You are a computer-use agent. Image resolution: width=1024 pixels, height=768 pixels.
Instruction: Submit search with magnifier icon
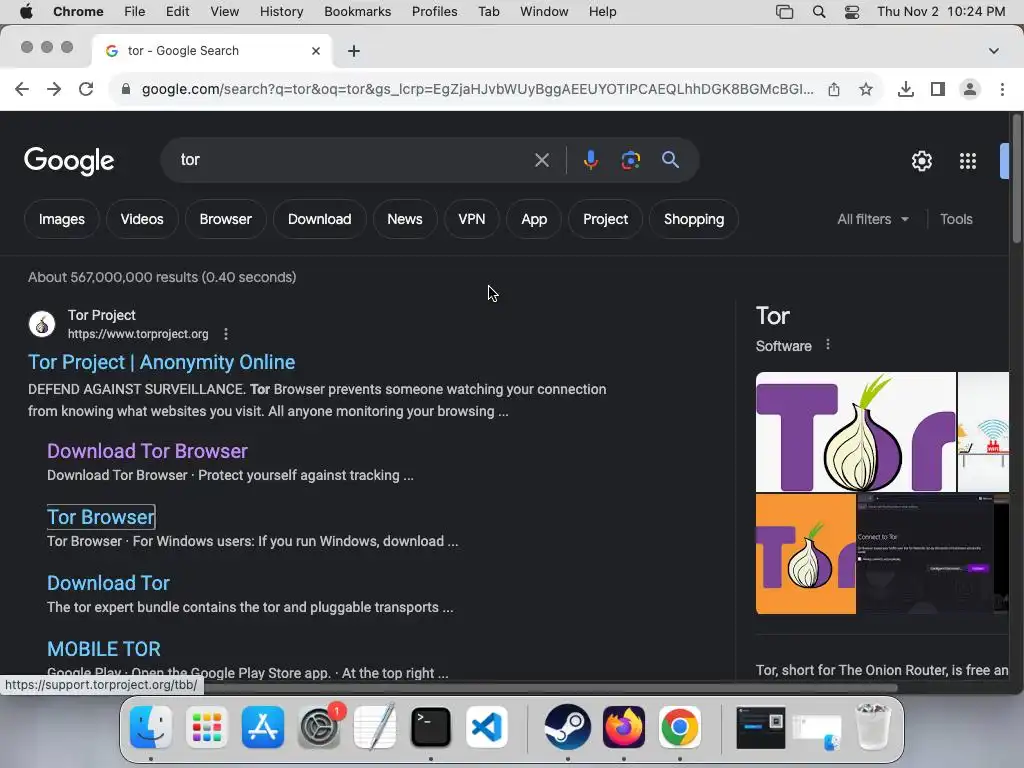670,160
